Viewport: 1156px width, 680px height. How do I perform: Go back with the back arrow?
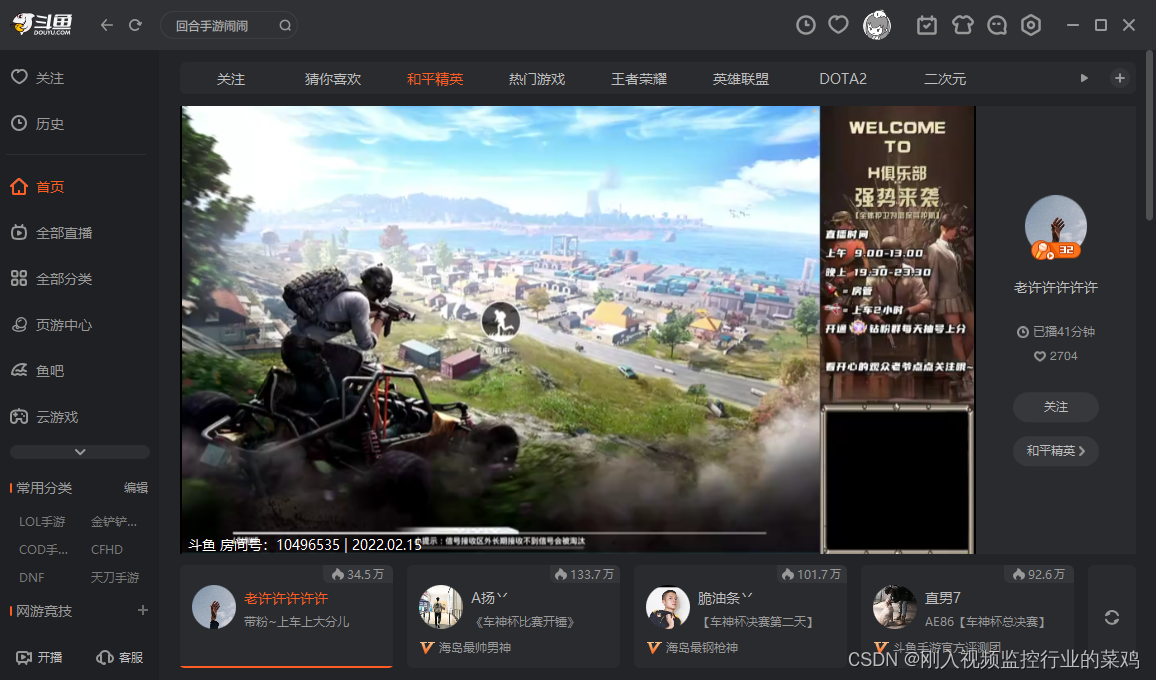[x=107, y=25]
